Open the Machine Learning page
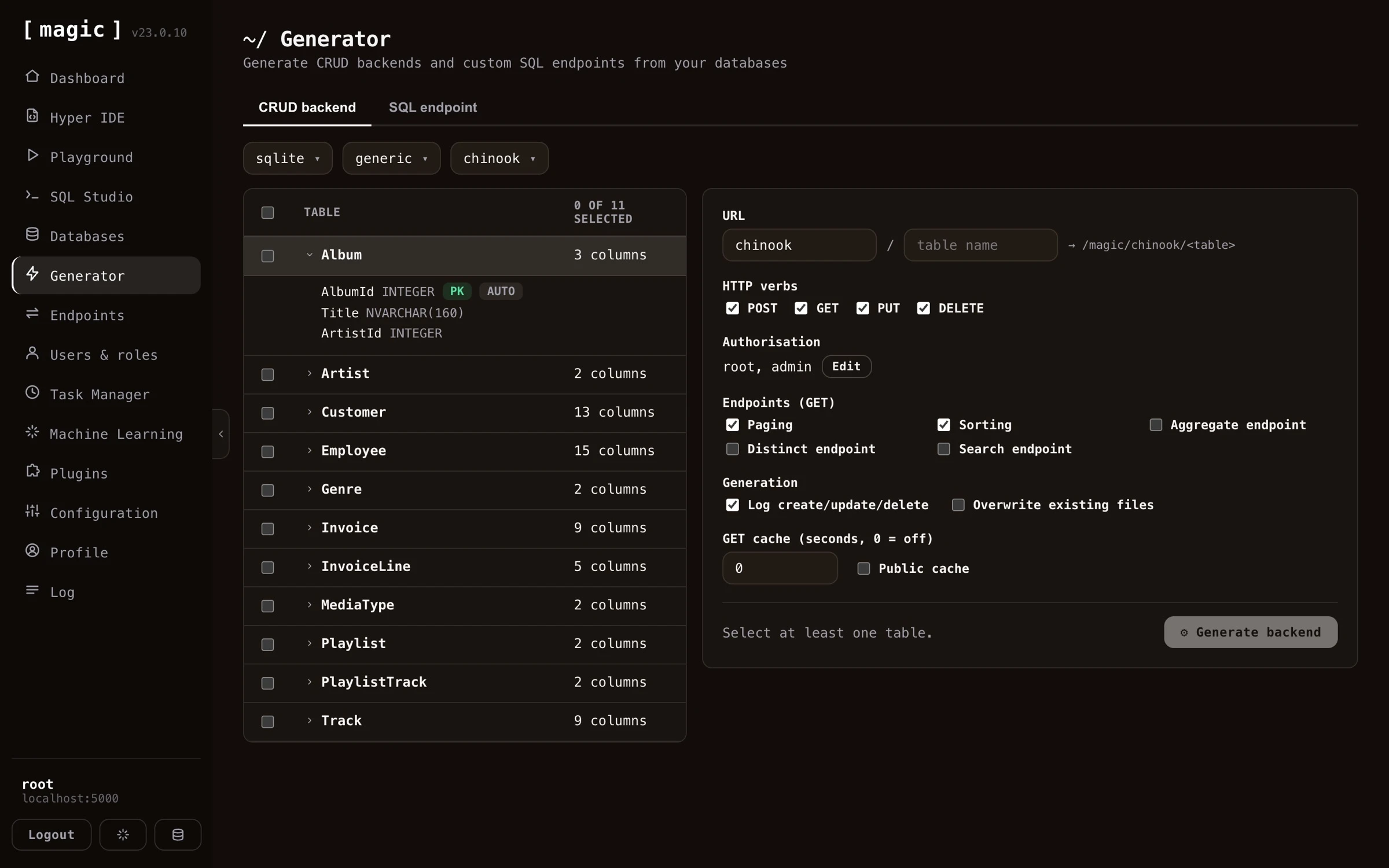Viewport: 1389px width, 868px height. pyautogui.click(x=106, y=434)
